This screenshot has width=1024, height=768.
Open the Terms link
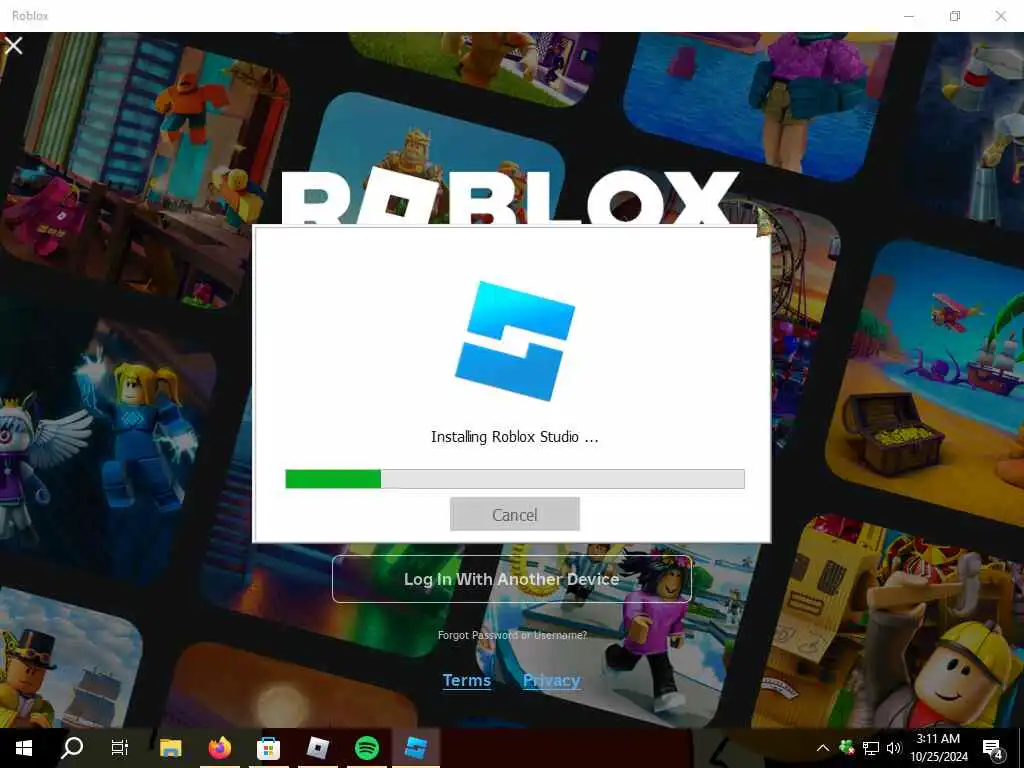click(466, 680)
